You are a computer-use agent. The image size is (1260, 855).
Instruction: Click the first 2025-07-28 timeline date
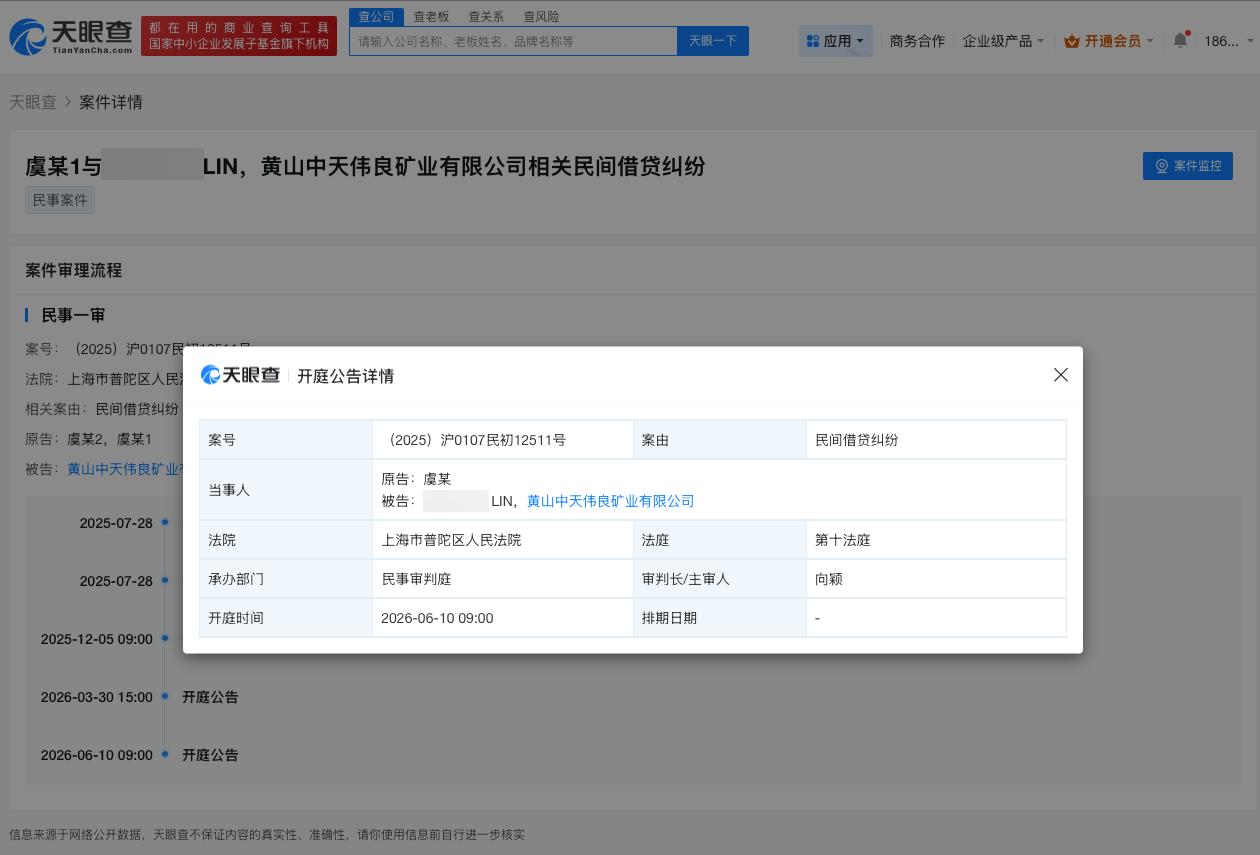pos(116,523)
